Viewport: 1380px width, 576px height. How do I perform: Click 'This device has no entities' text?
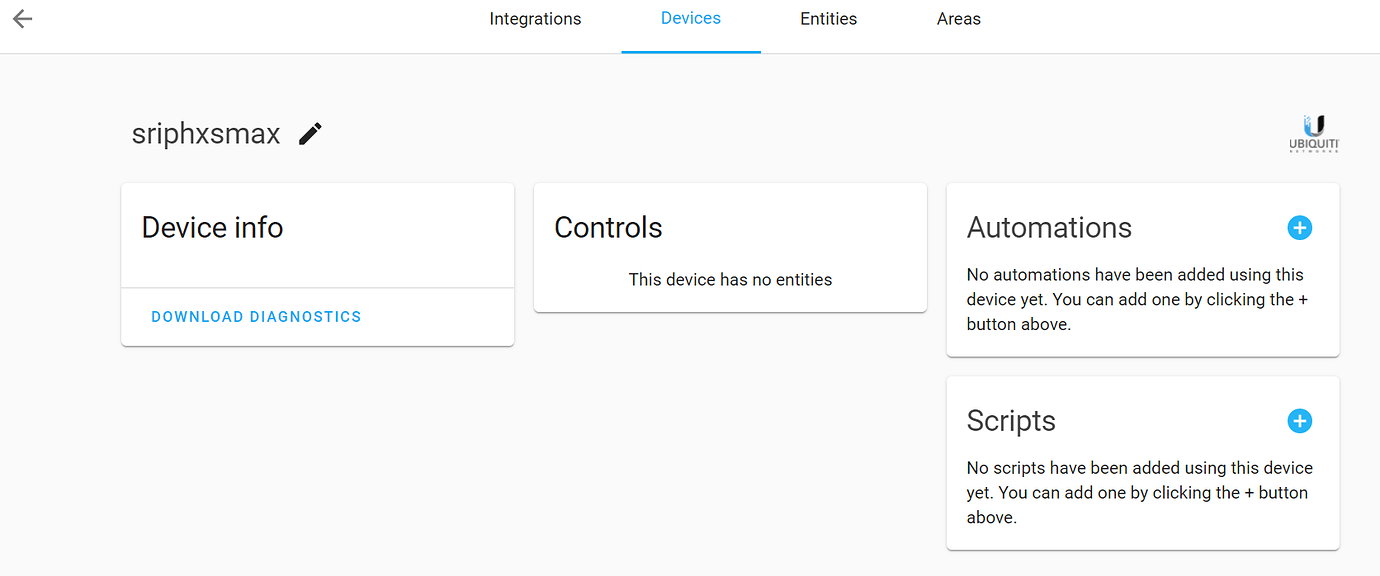tap(731, 280)
